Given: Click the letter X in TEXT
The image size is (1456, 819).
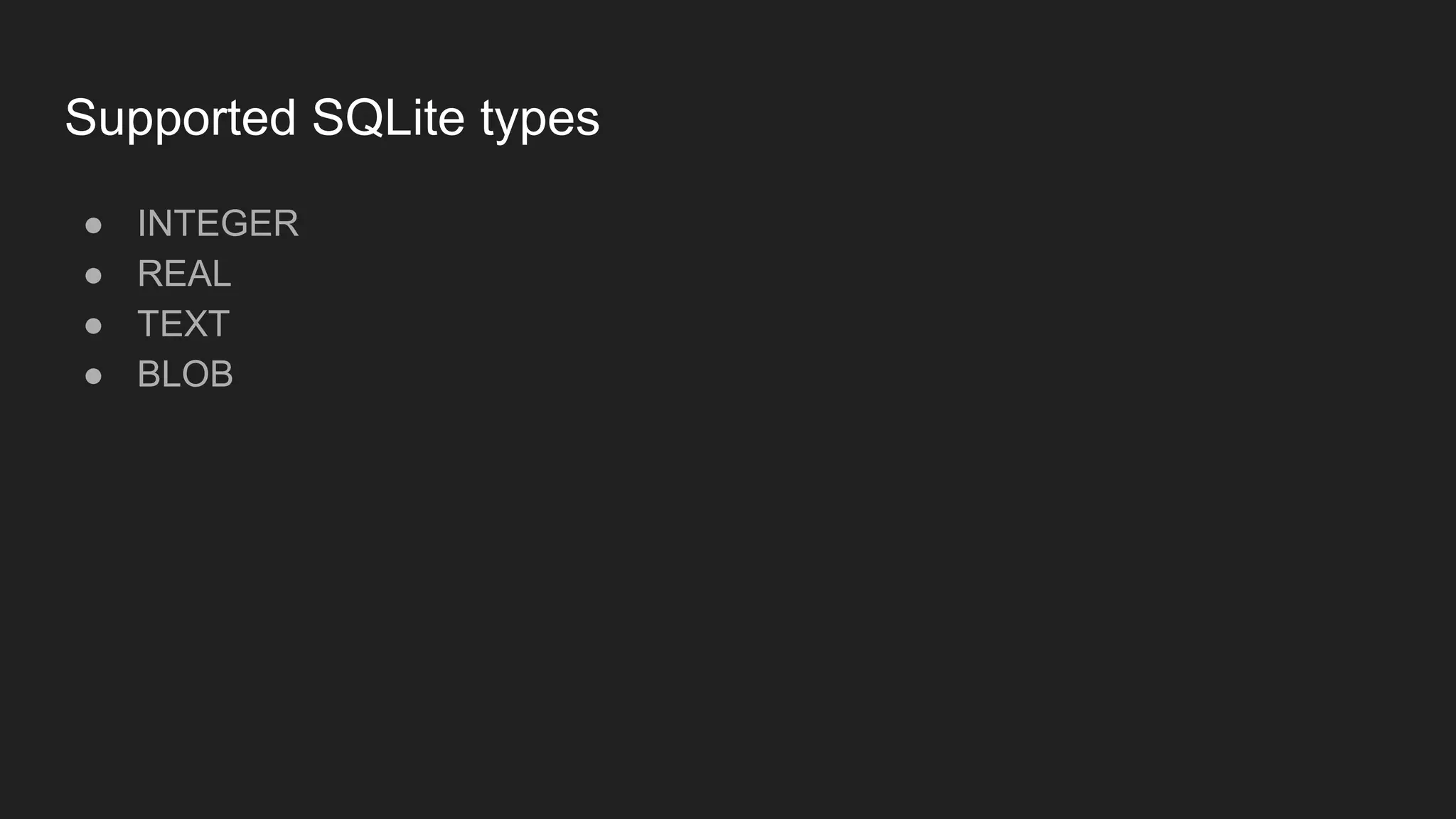Looking at the screenshot, I should pos(197,324).
